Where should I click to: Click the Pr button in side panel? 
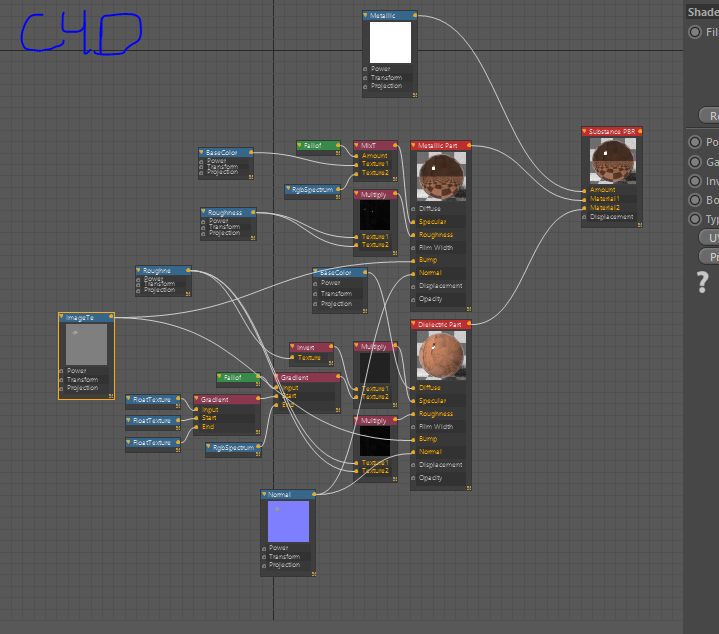click(709, 257)
